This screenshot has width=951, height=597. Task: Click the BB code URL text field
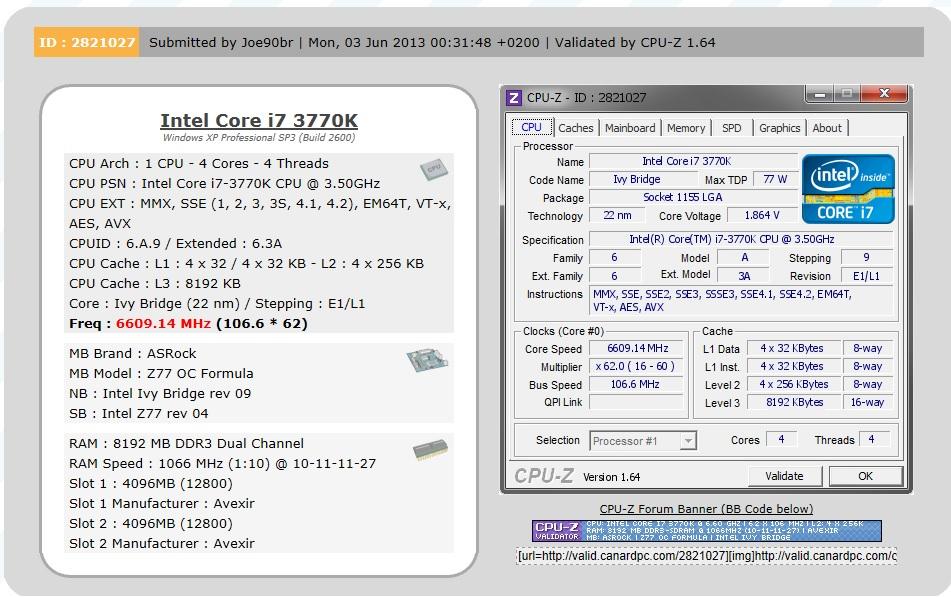[x=707, y=556]
